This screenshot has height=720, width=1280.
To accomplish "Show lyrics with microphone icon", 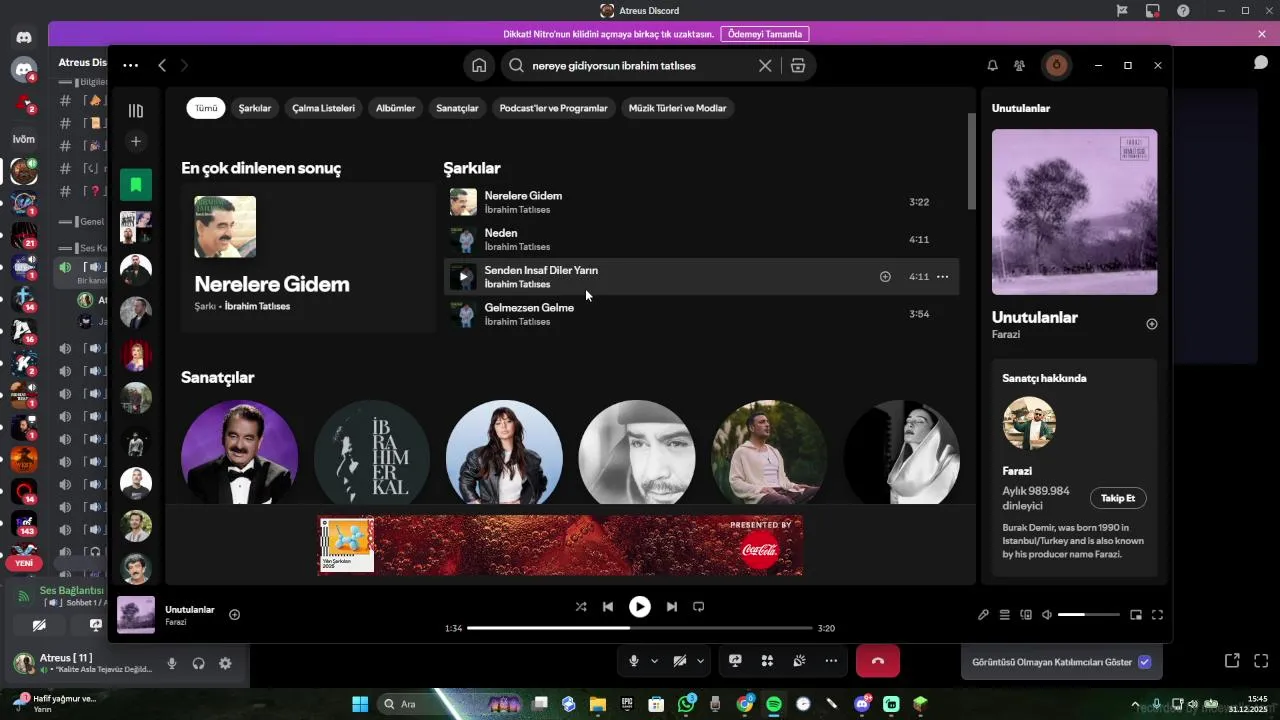I will [983, 615].
